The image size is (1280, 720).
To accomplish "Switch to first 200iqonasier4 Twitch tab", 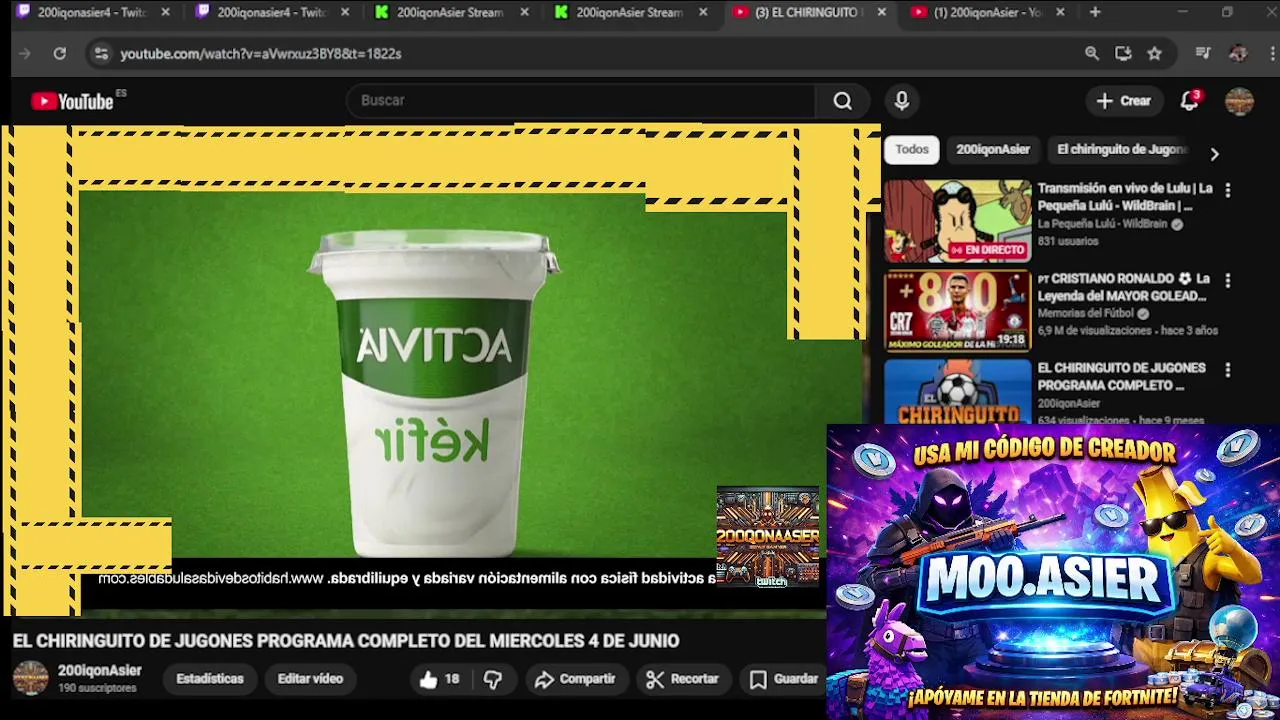I will (91, 12).
